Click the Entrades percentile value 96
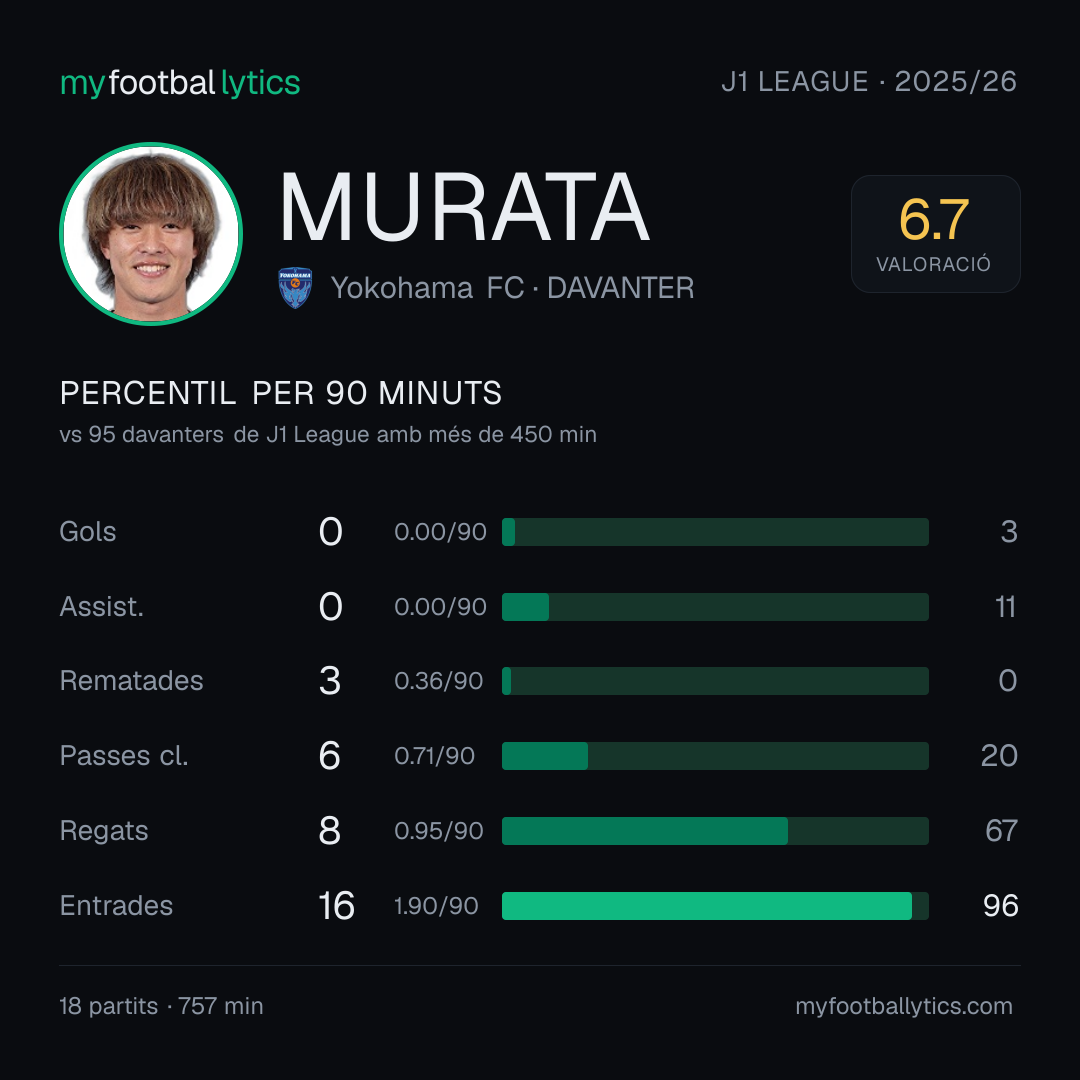Viewport: 1080px width, 1080px height. coord(1001,906)
